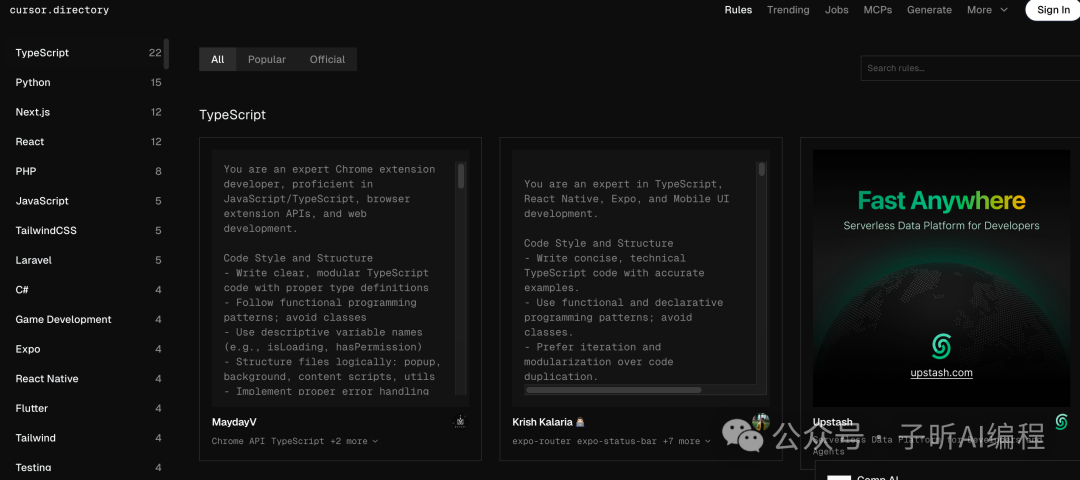The height and width of the screenshot is (480, 1080).
Task: Switch to the Popular filter tab
Action: [x=267, y=60]
